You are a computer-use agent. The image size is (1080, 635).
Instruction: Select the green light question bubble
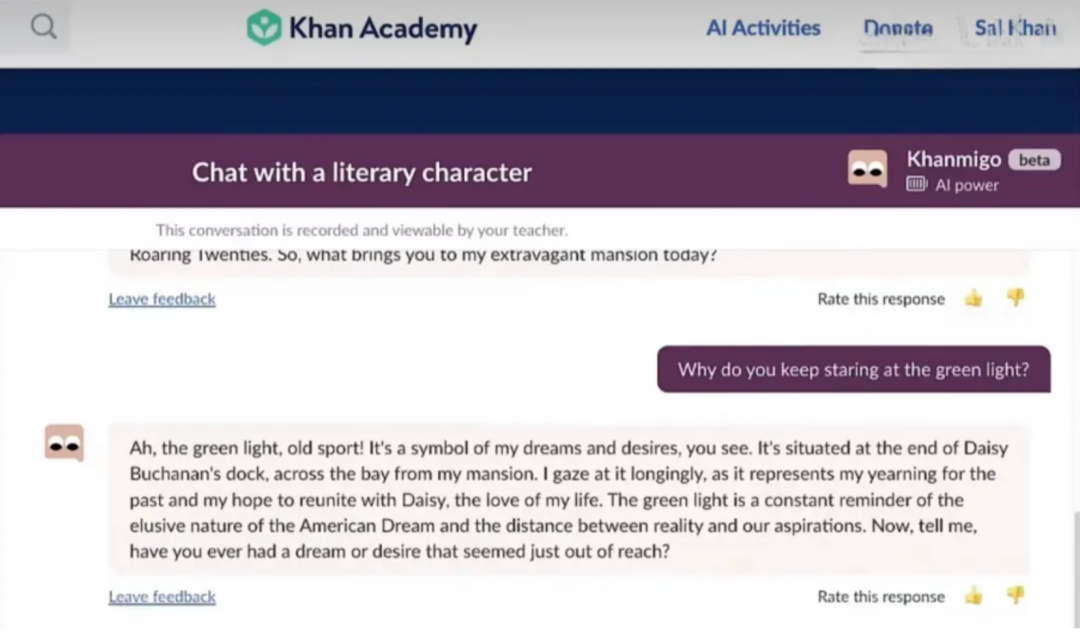click(x=853, y=370)
